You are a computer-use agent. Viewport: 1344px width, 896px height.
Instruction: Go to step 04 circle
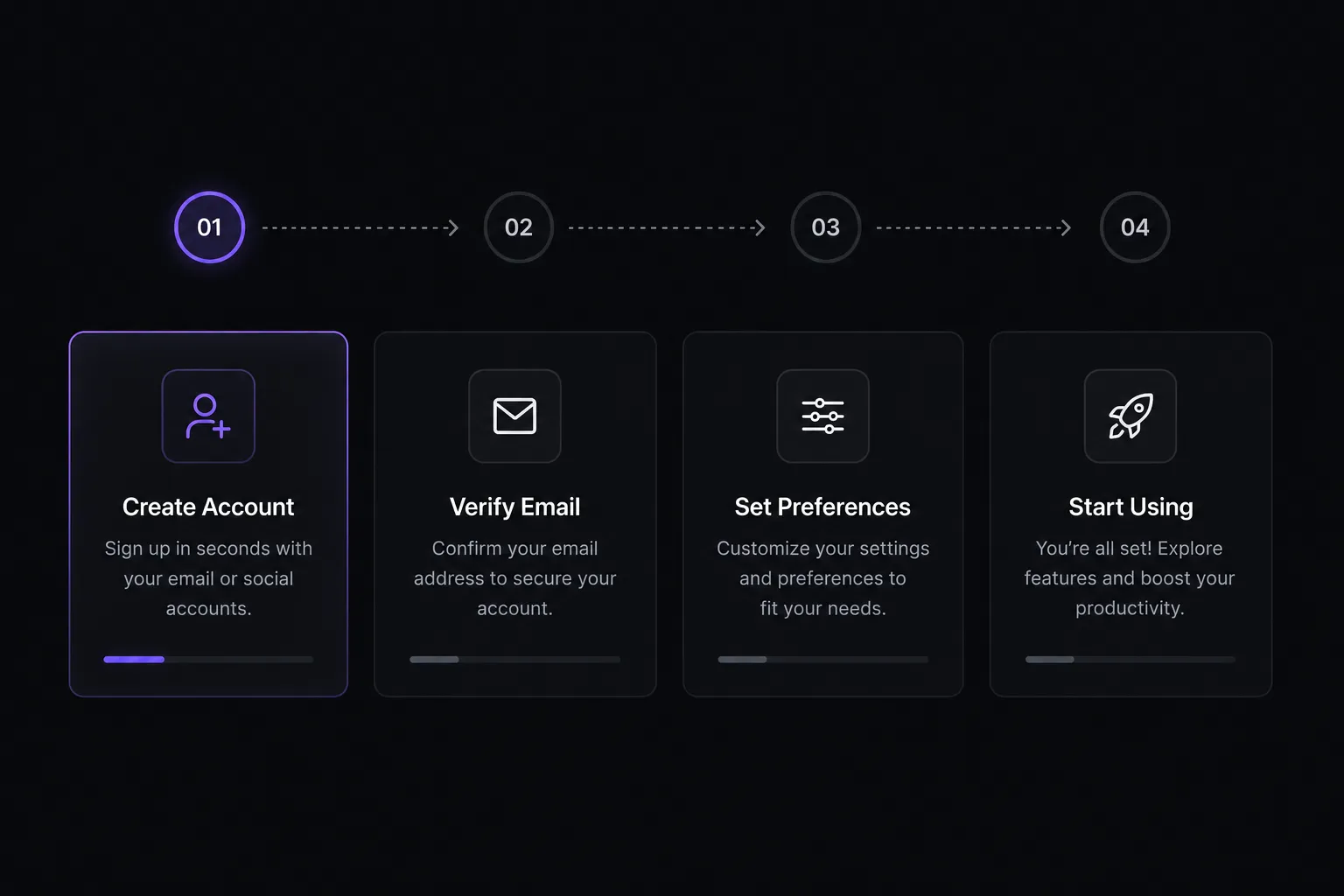point(1135,227)
